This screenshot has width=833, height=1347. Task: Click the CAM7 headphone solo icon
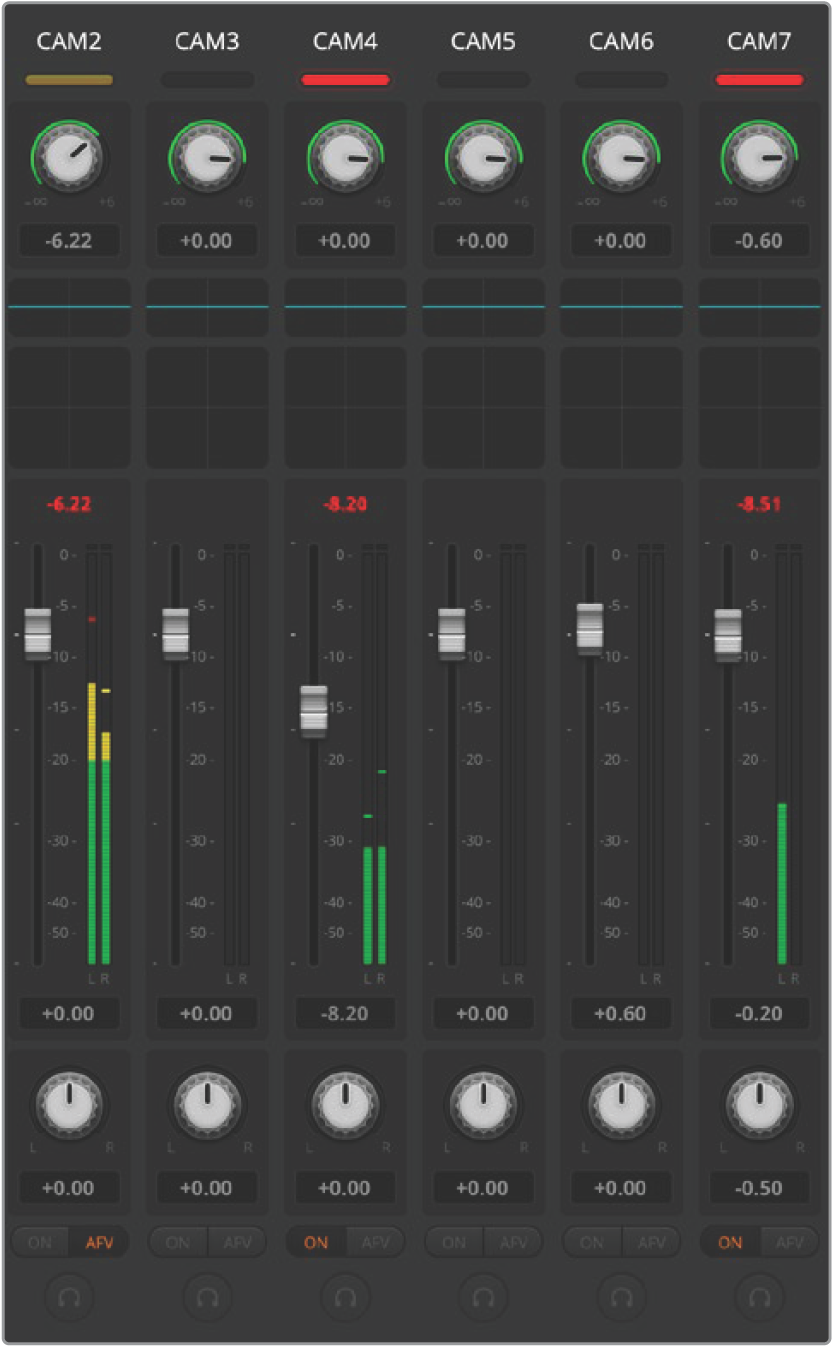(759, 1297)
